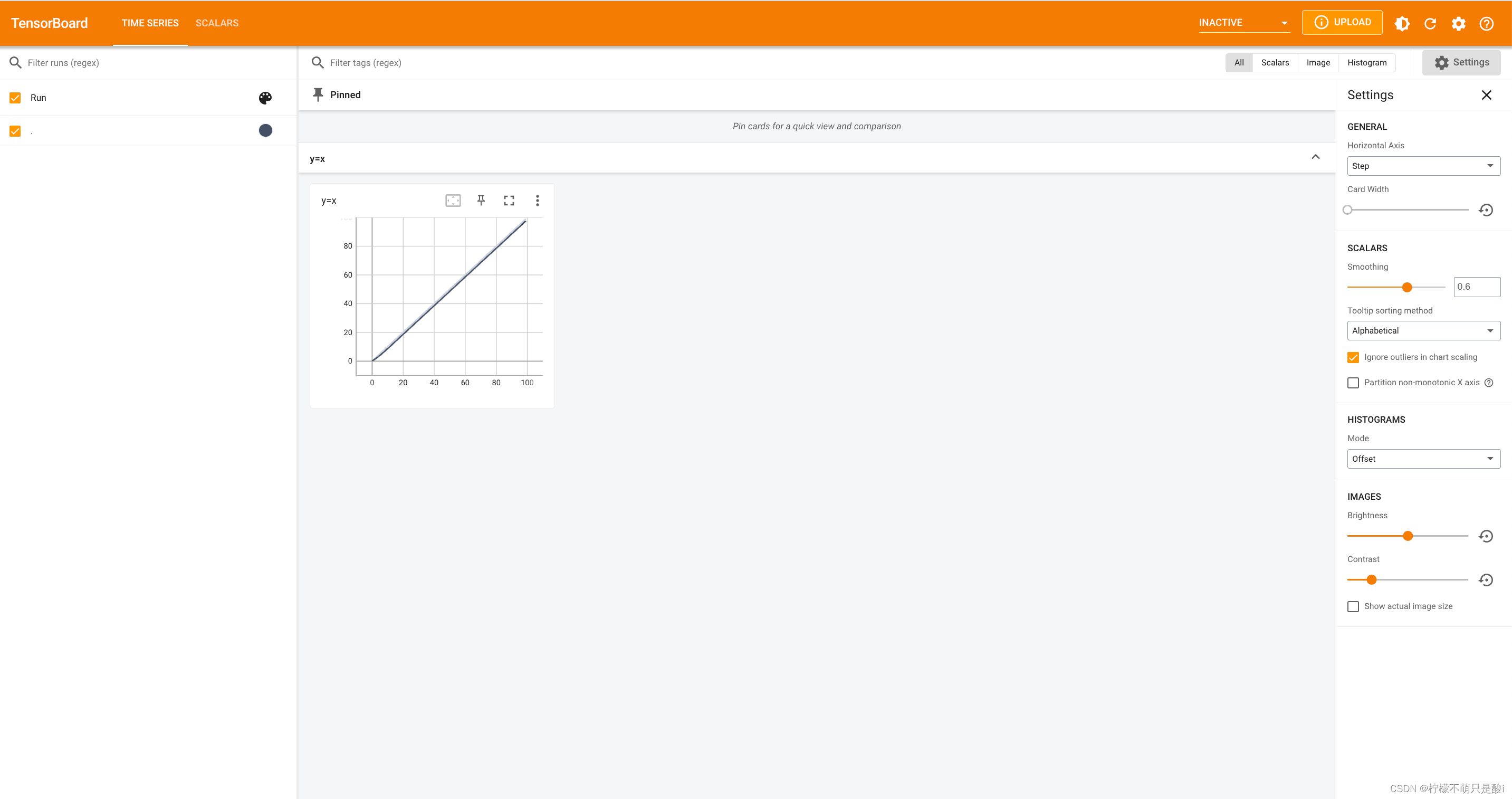Open Tooltip sorting method Alphabetical dropdown

(1423, 331)
